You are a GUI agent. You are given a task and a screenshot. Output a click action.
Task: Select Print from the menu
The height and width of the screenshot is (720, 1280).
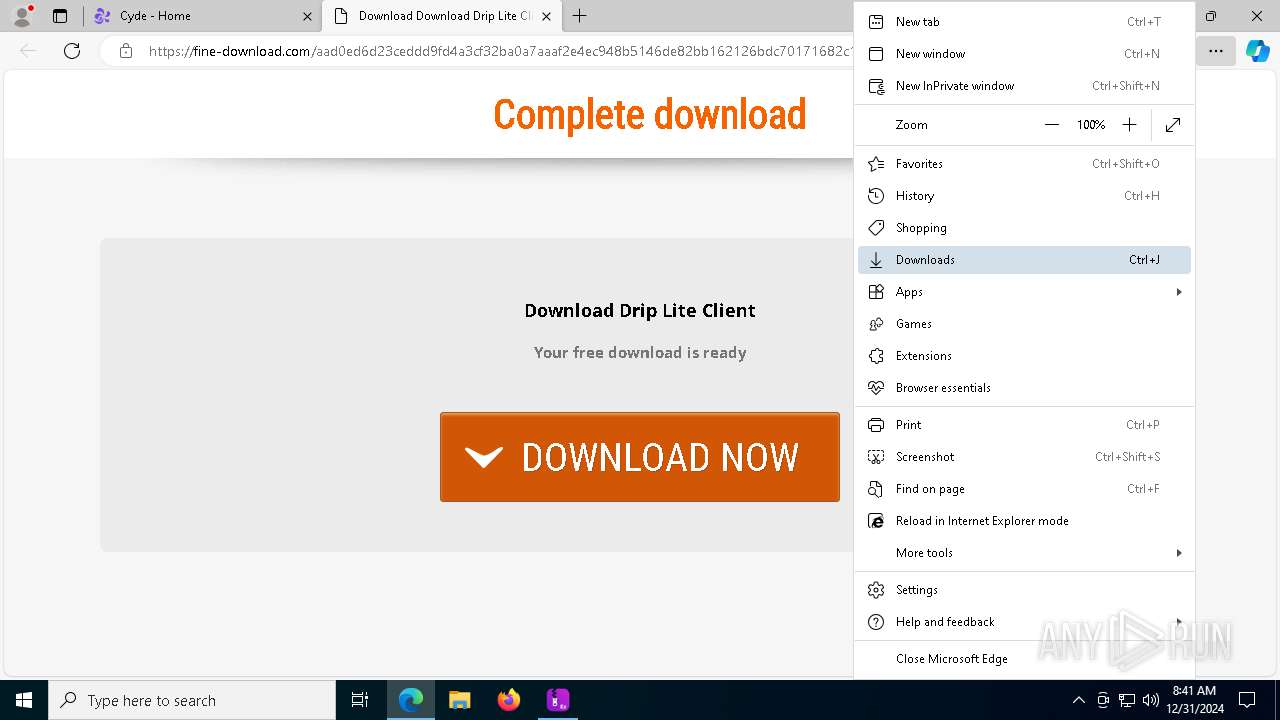pos(1024,425)
